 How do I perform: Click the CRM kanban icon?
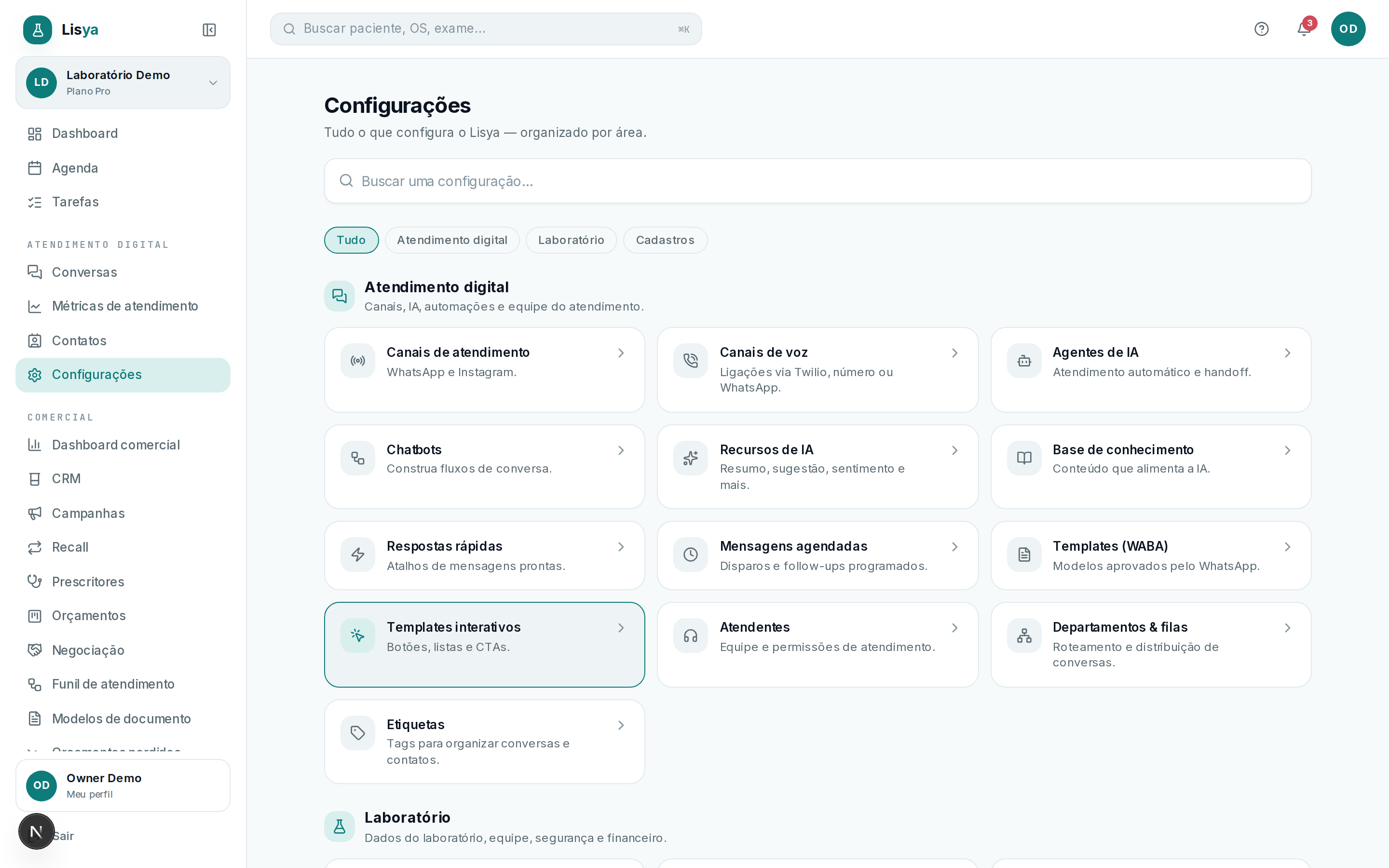click(x=35, y=479)
